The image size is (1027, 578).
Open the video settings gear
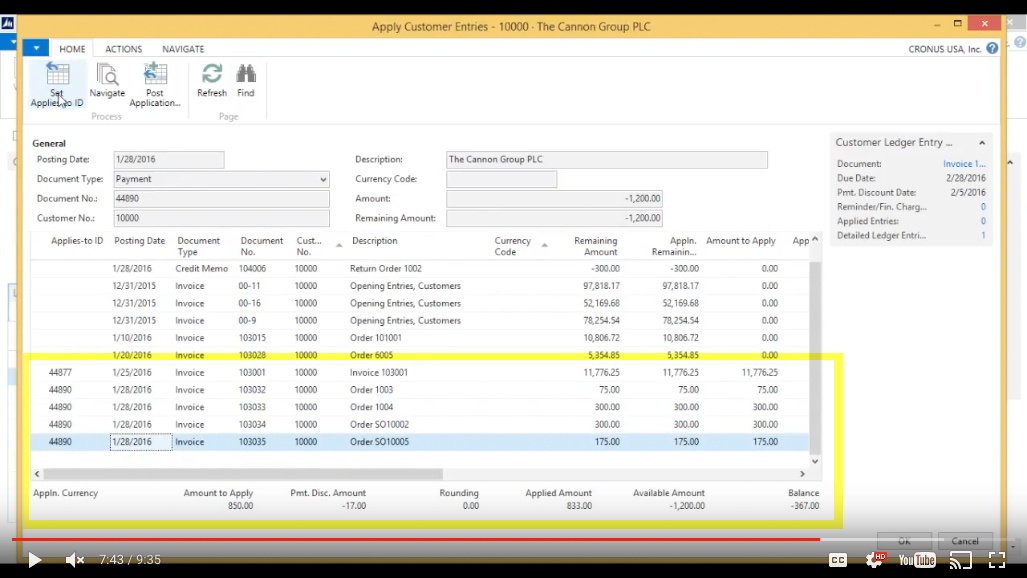(874, 560)
